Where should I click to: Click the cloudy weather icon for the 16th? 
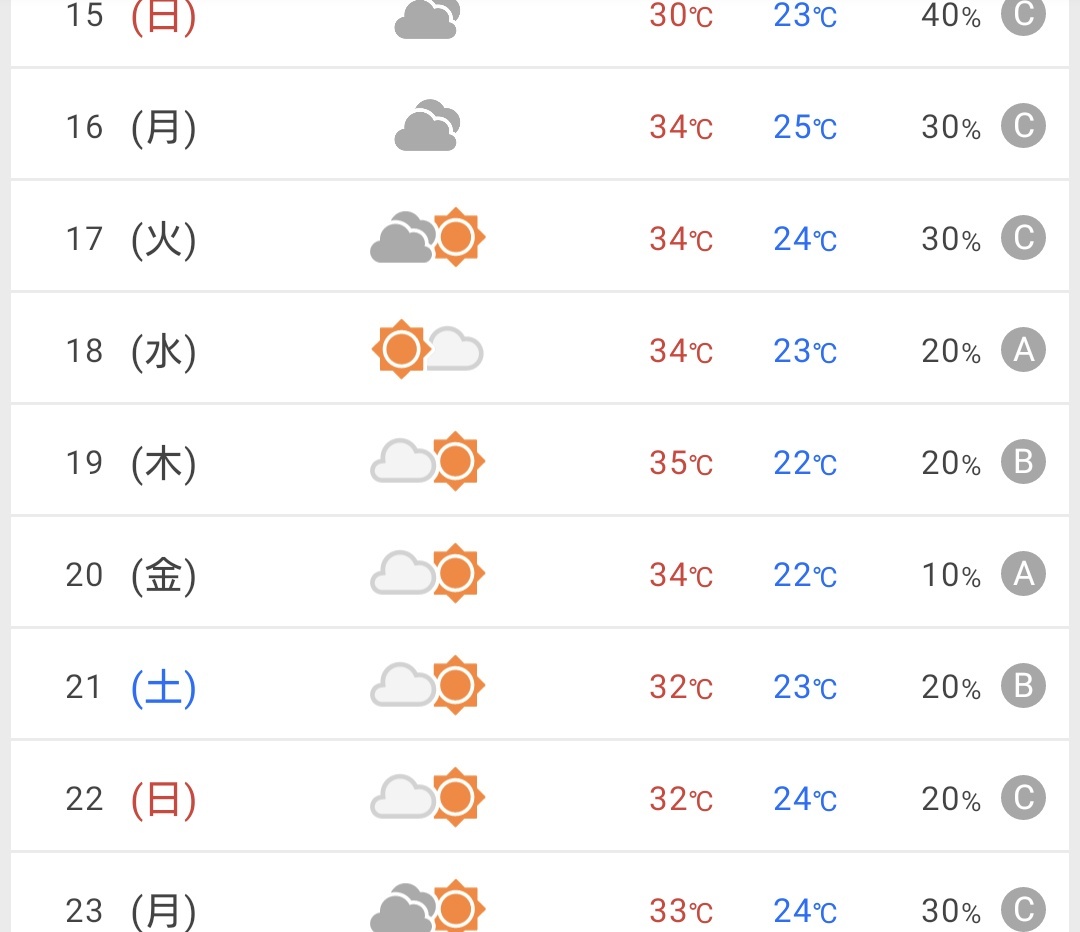coord(427,125)
